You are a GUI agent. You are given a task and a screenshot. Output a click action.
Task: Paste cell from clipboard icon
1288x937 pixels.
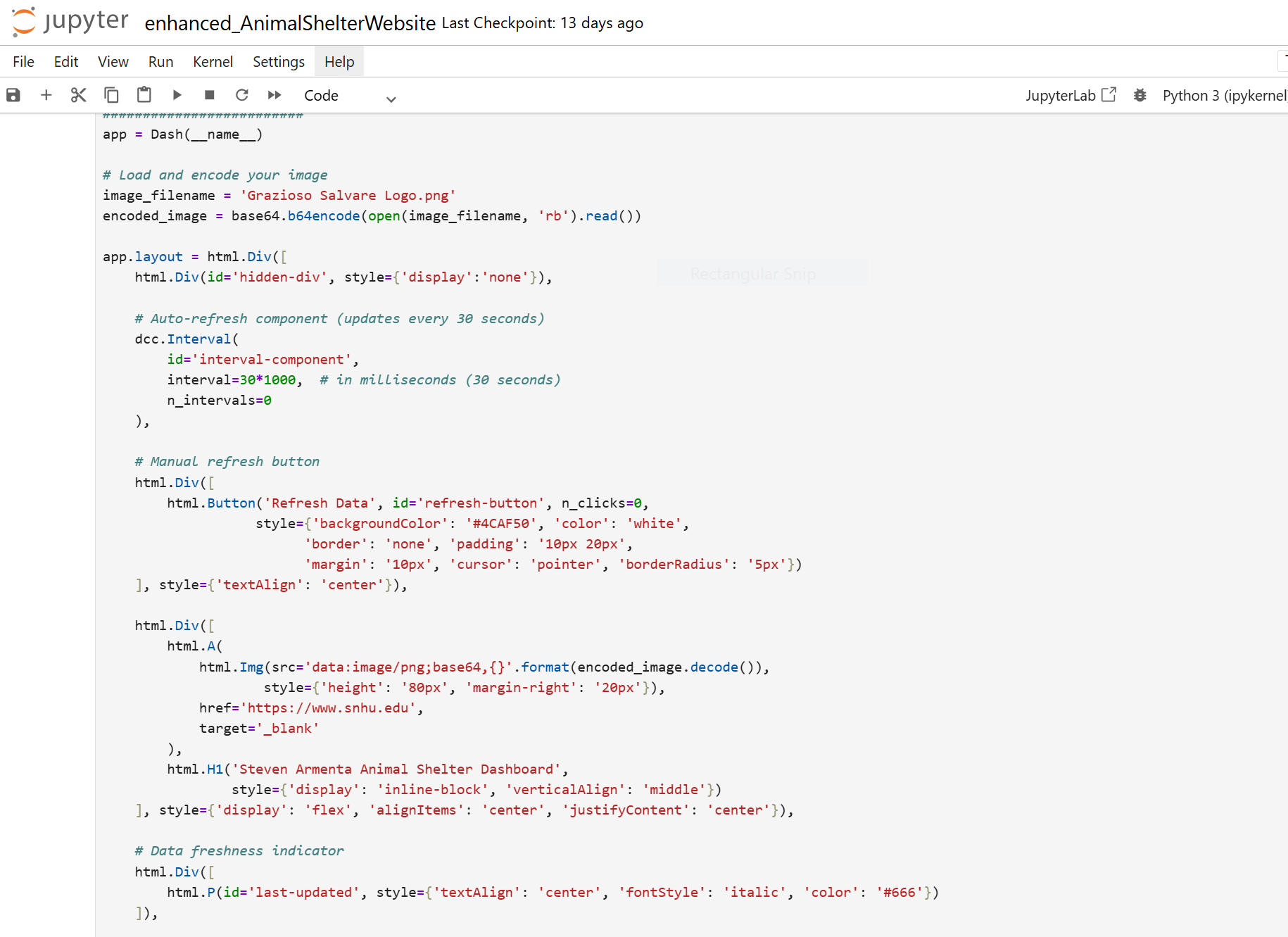tap(144, 95)
